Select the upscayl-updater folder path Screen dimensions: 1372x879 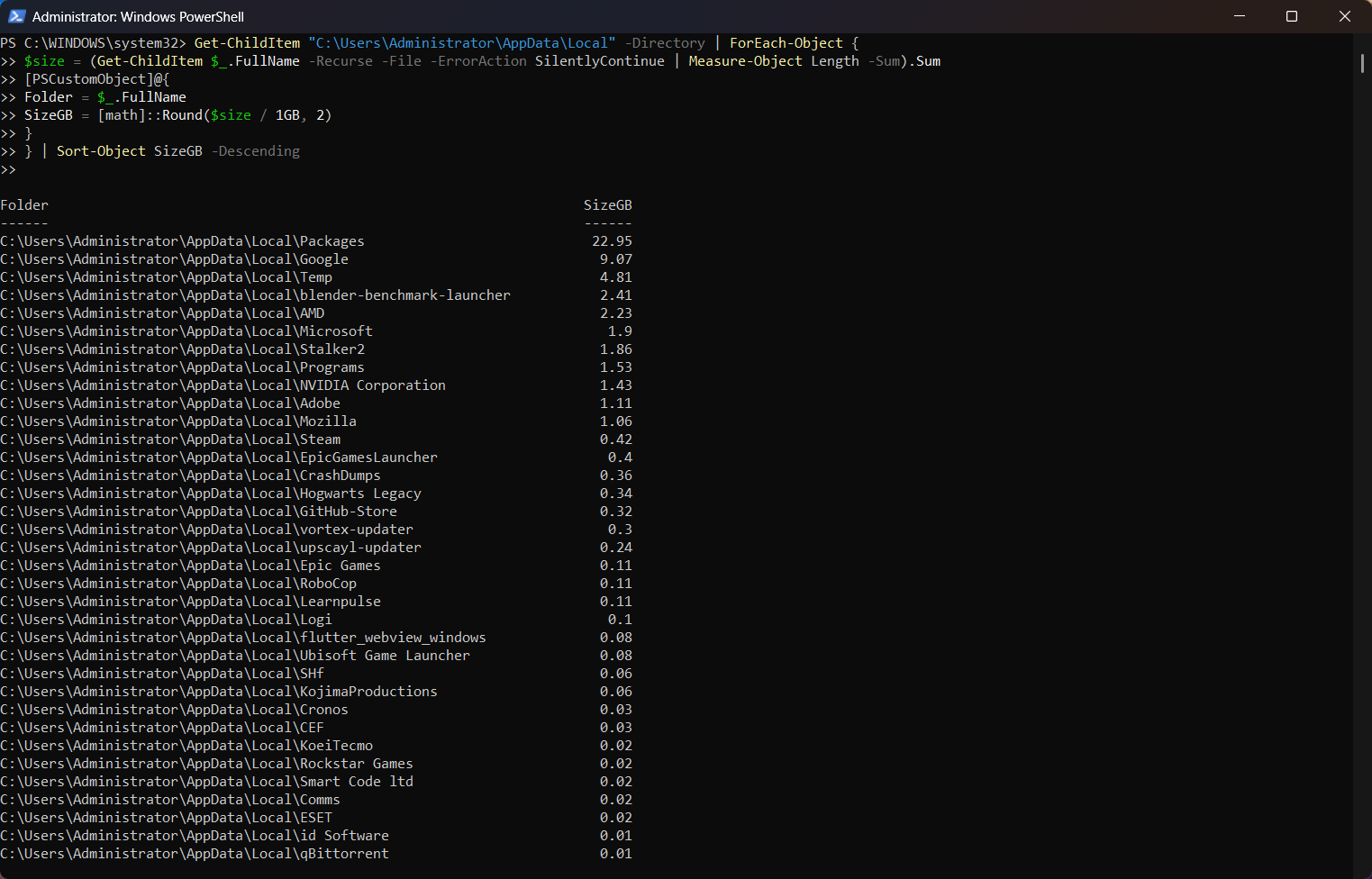(x=211, y=548)
